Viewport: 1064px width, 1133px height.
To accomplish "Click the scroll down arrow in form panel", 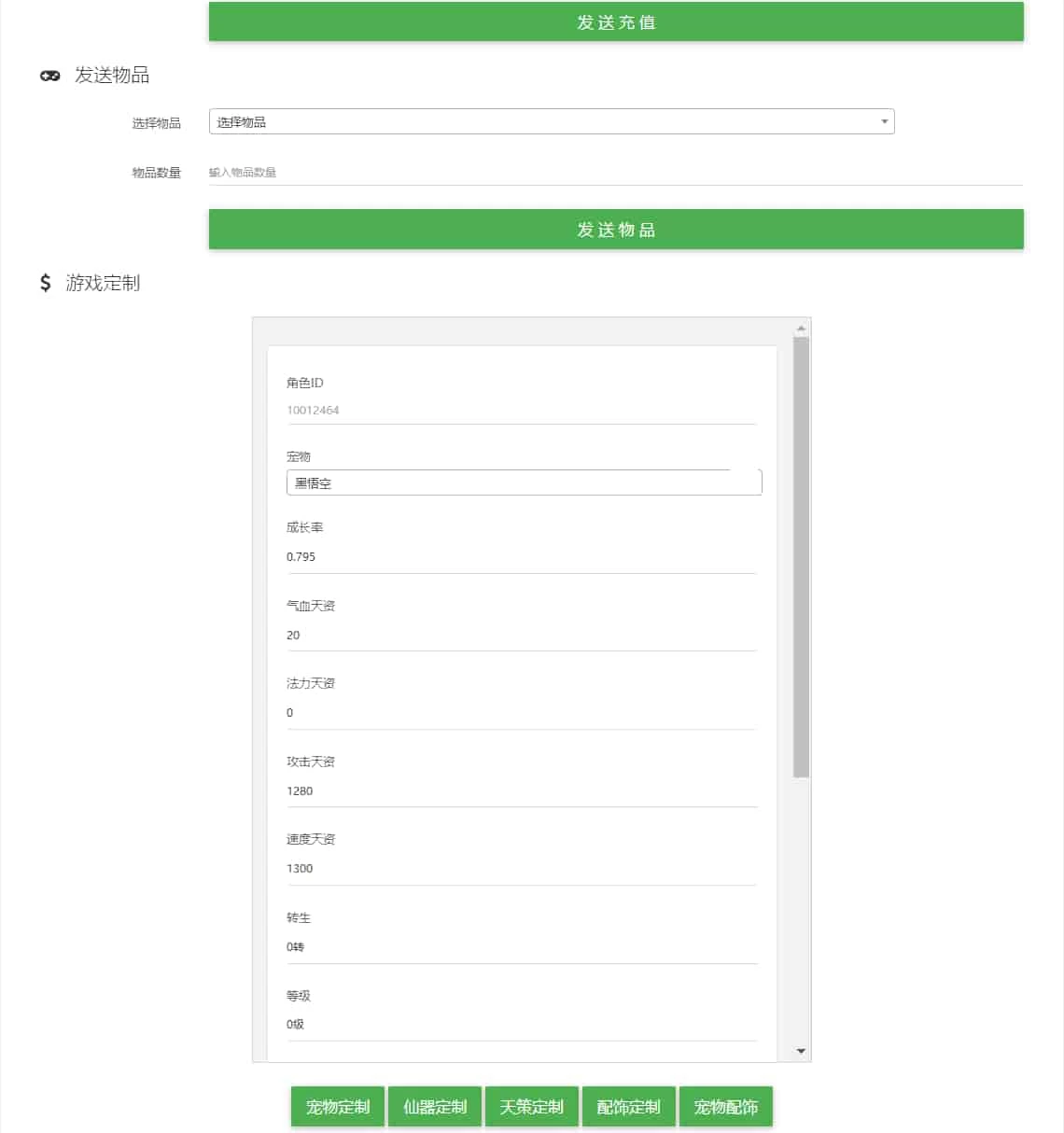I will (x=801, y=1051).
